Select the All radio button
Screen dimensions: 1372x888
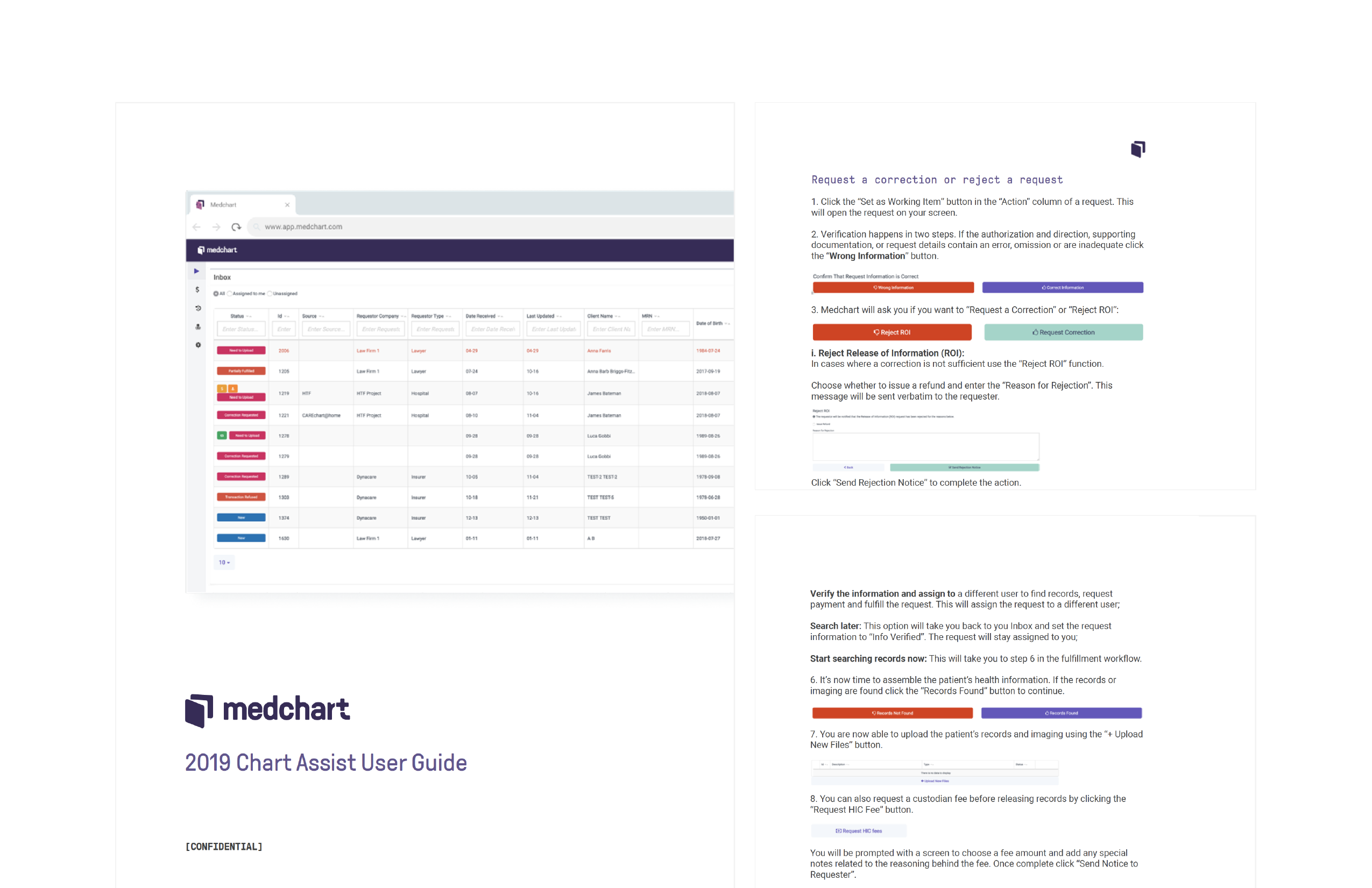(216, 294)
